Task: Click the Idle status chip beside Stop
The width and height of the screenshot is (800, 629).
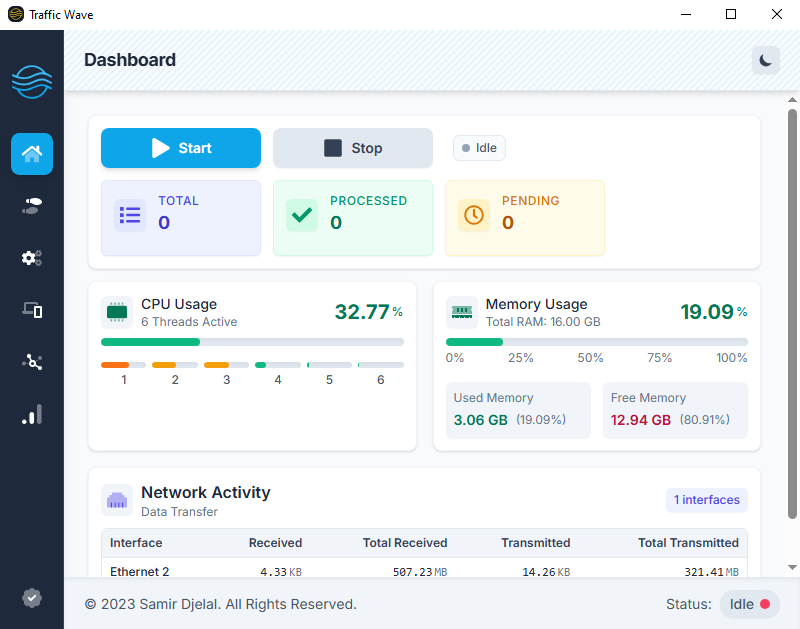Action: click(479, 148)
